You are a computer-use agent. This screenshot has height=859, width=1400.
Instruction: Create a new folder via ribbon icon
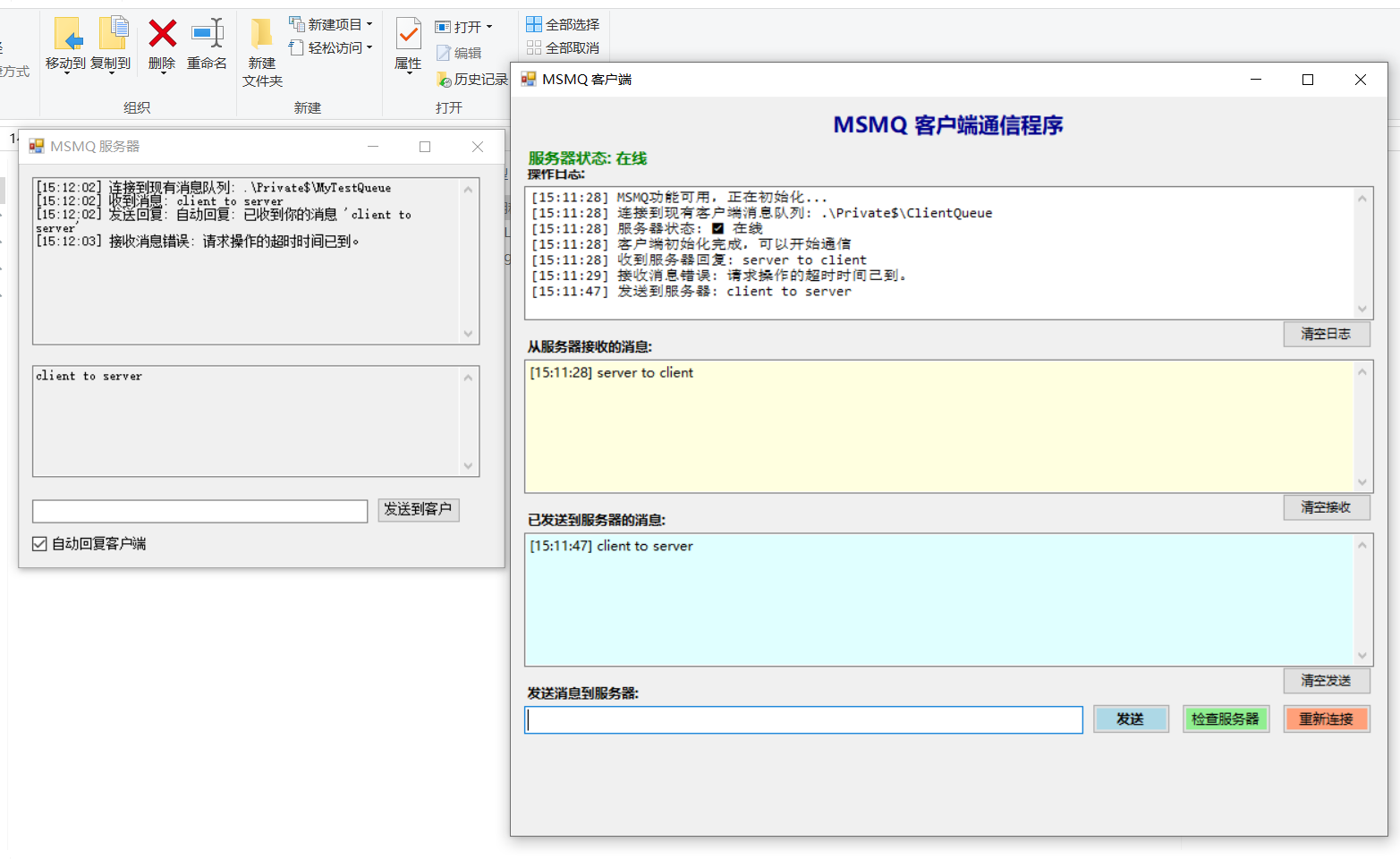pyautogui.click(x=261, y=34)
